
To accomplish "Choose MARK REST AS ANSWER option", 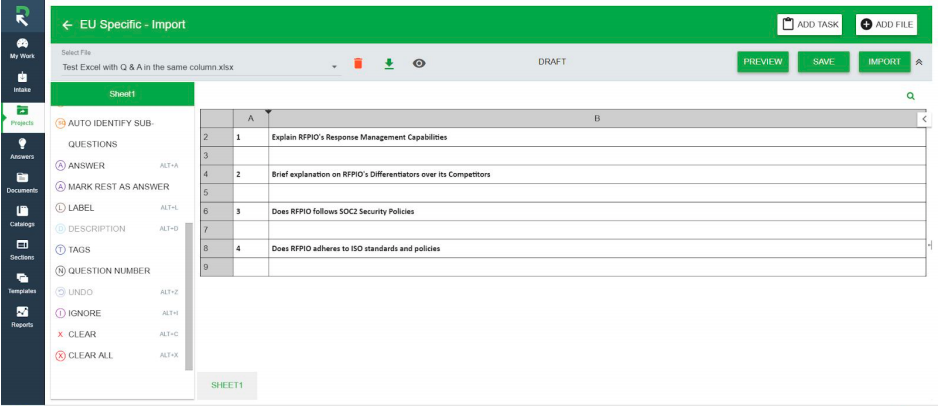I will (x=117, y=187).
